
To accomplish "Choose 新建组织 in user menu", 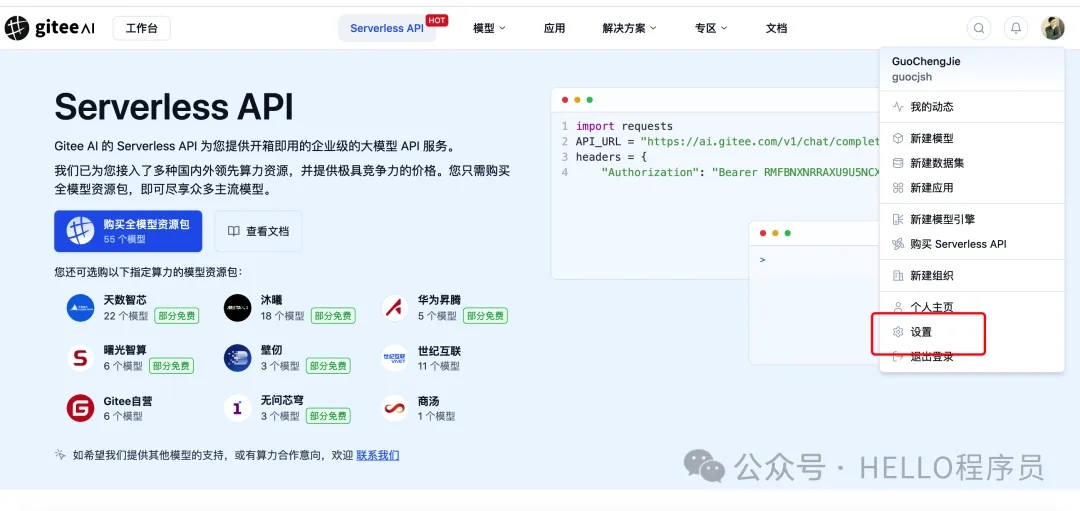I will [972, 276].
